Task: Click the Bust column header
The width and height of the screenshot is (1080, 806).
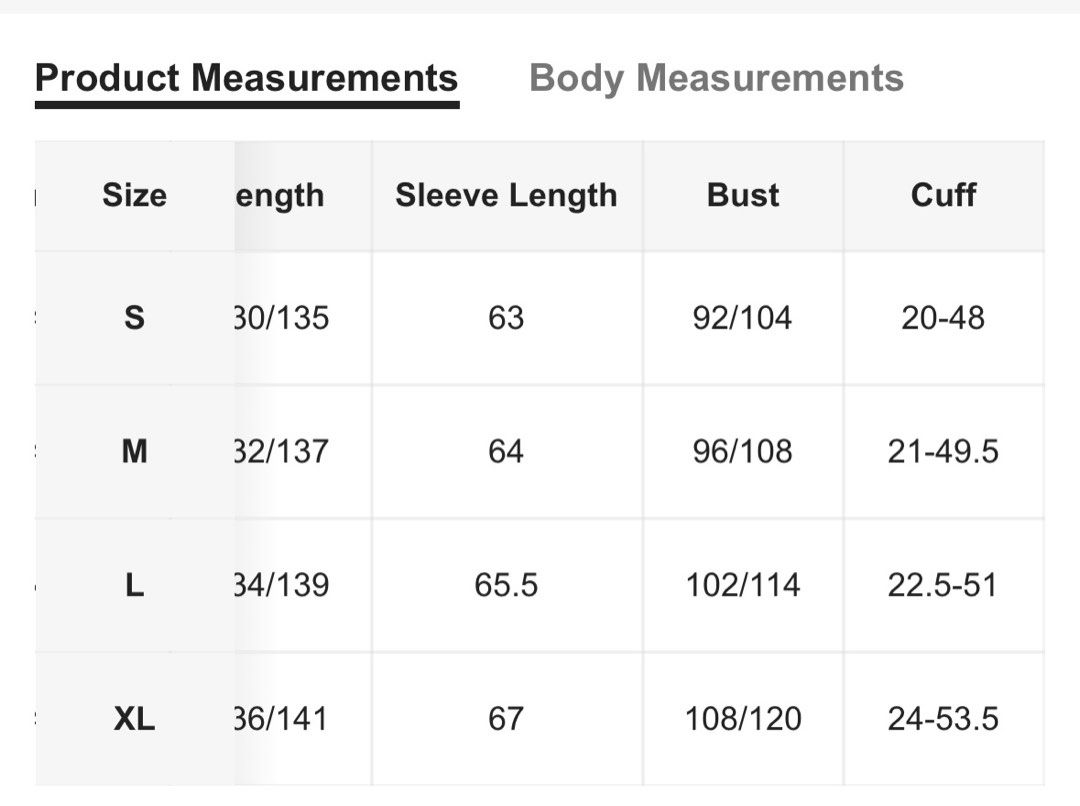Action: point(743,195)
